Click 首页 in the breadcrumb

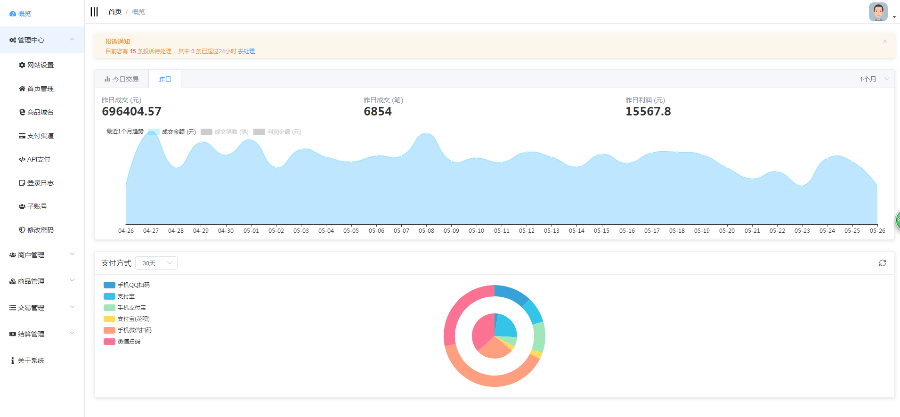(x=115, y=11)
